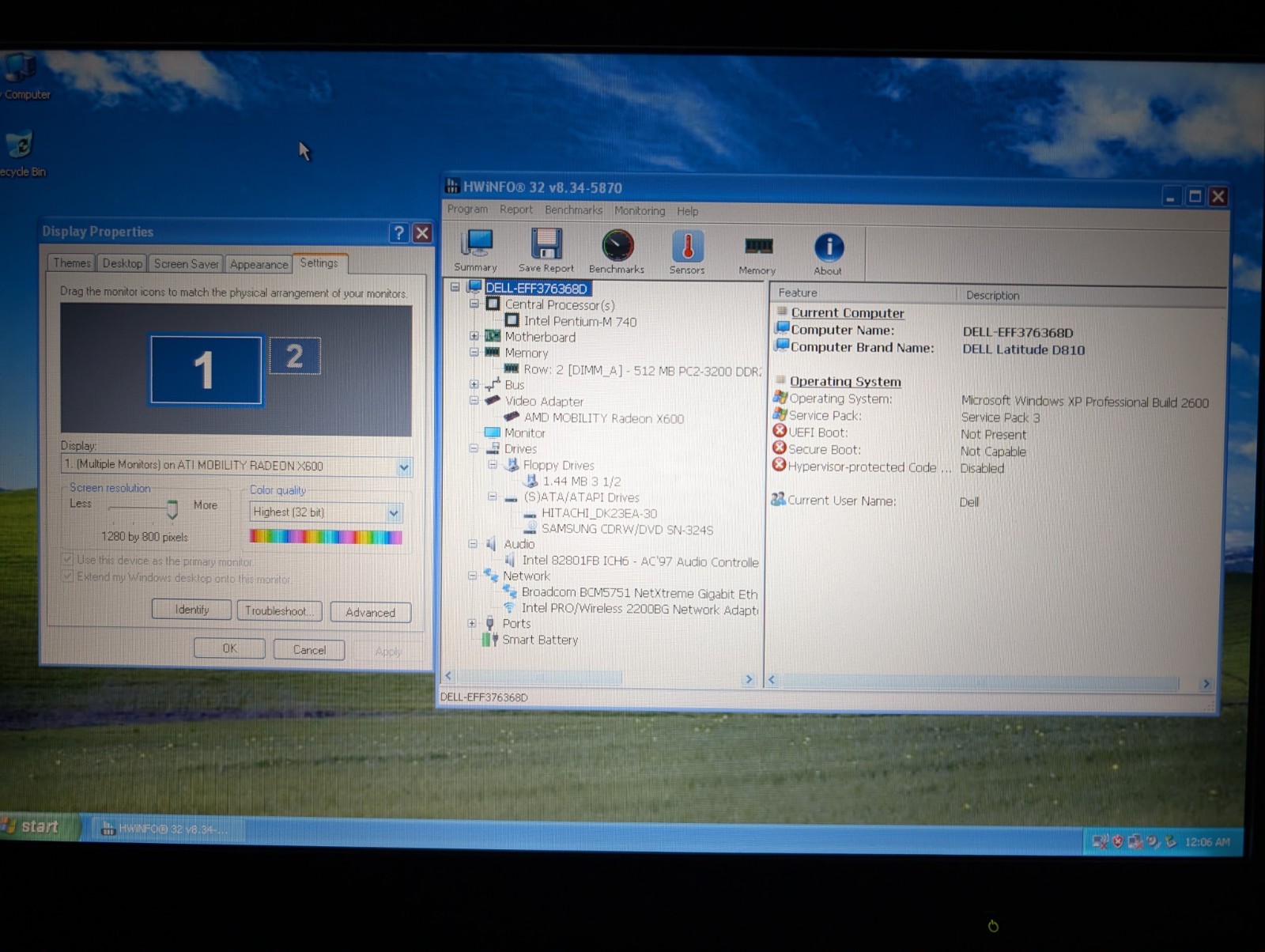Switch to the Appearance tab
1265x952 pixels.
point(259,264)
